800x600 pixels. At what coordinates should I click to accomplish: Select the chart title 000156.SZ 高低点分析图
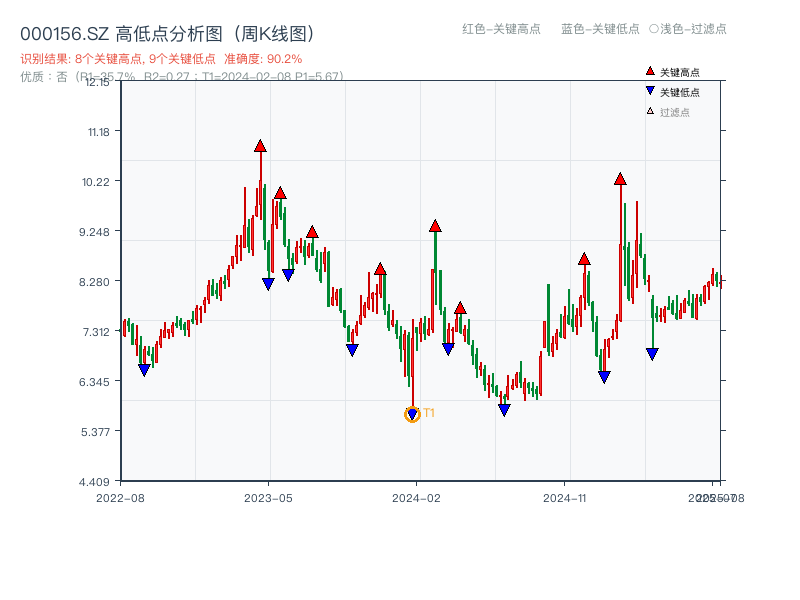point(165,30)
